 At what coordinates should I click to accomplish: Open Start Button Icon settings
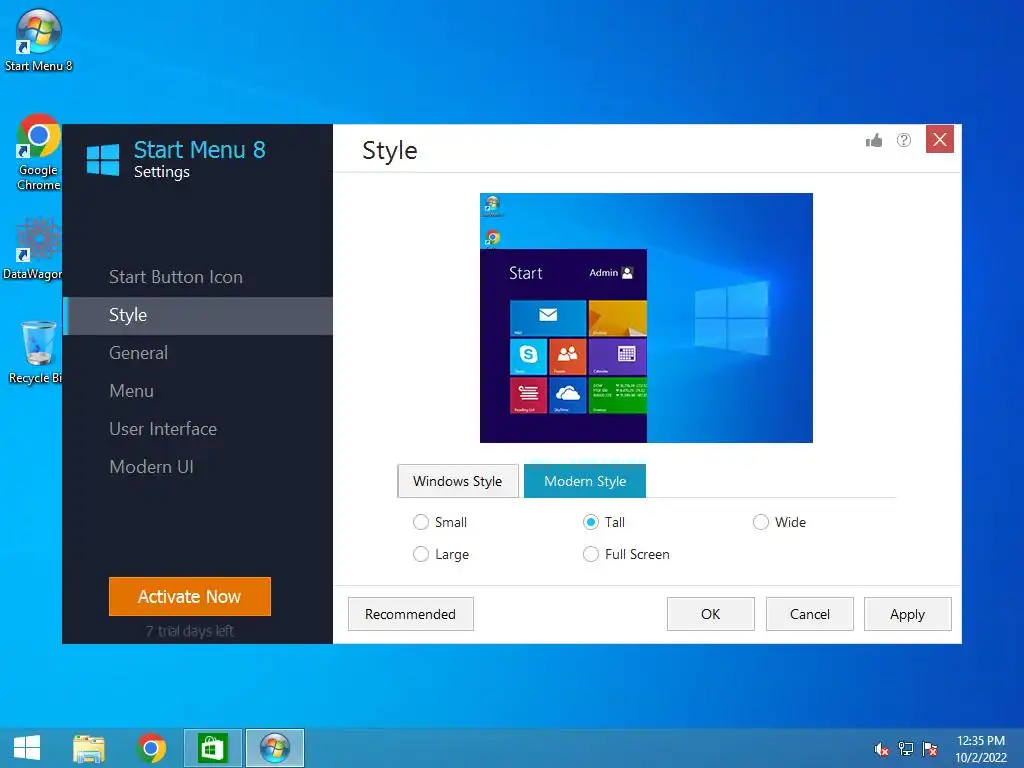pyautogui.click(x=176, y=277)
